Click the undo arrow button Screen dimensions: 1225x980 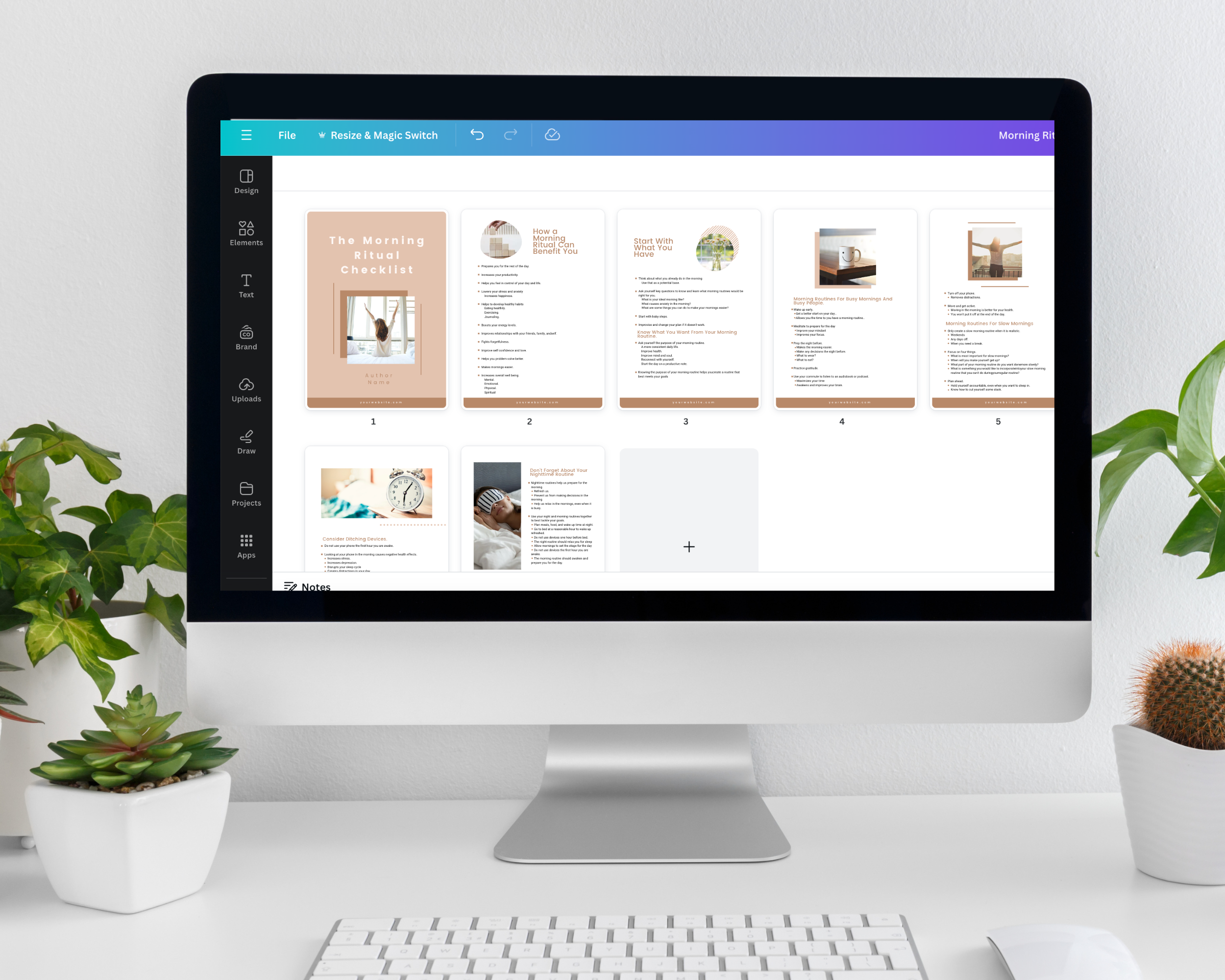479,135
